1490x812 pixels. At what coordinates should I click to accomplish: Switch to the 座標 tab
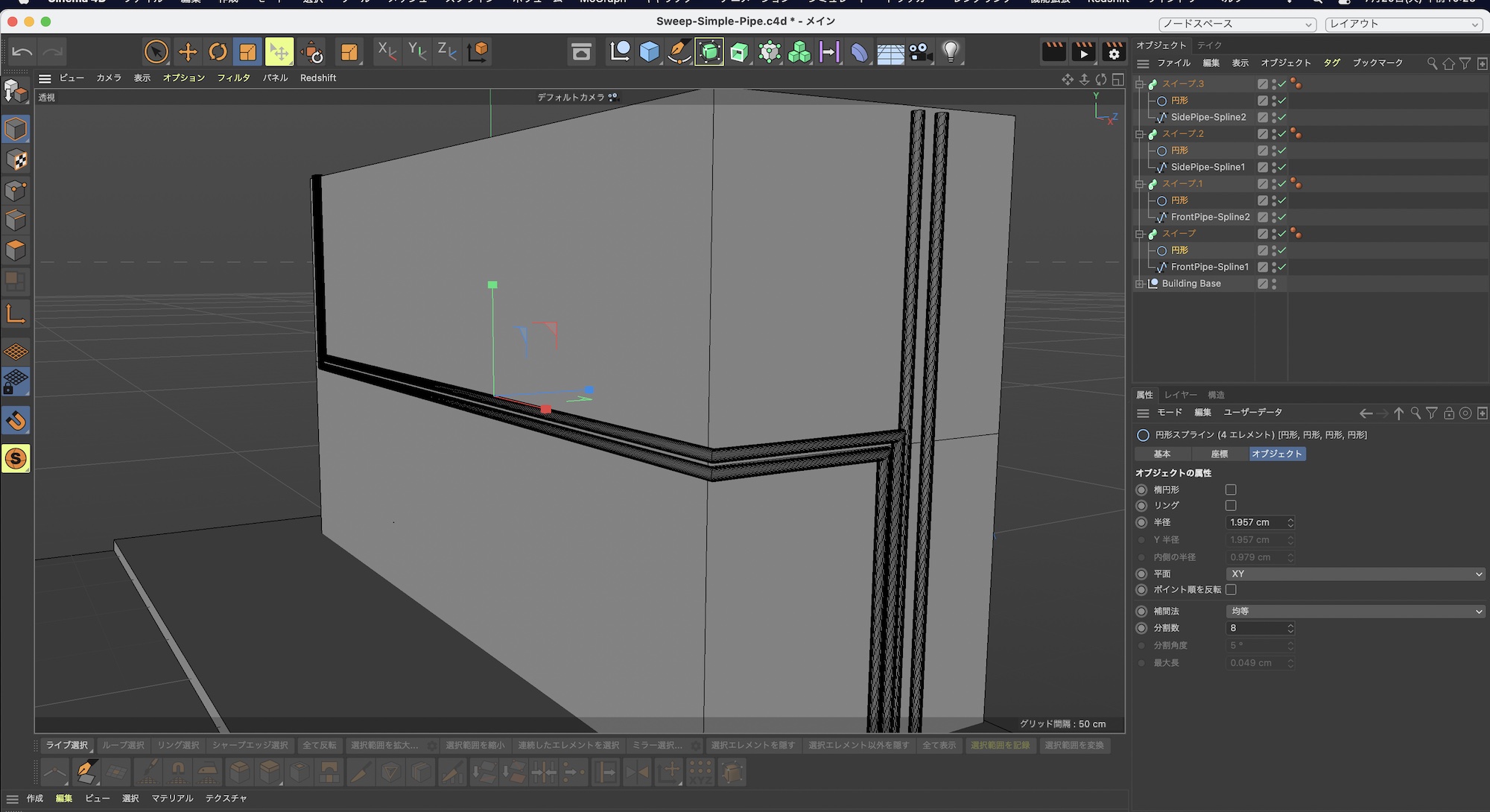coord(1220,454)
